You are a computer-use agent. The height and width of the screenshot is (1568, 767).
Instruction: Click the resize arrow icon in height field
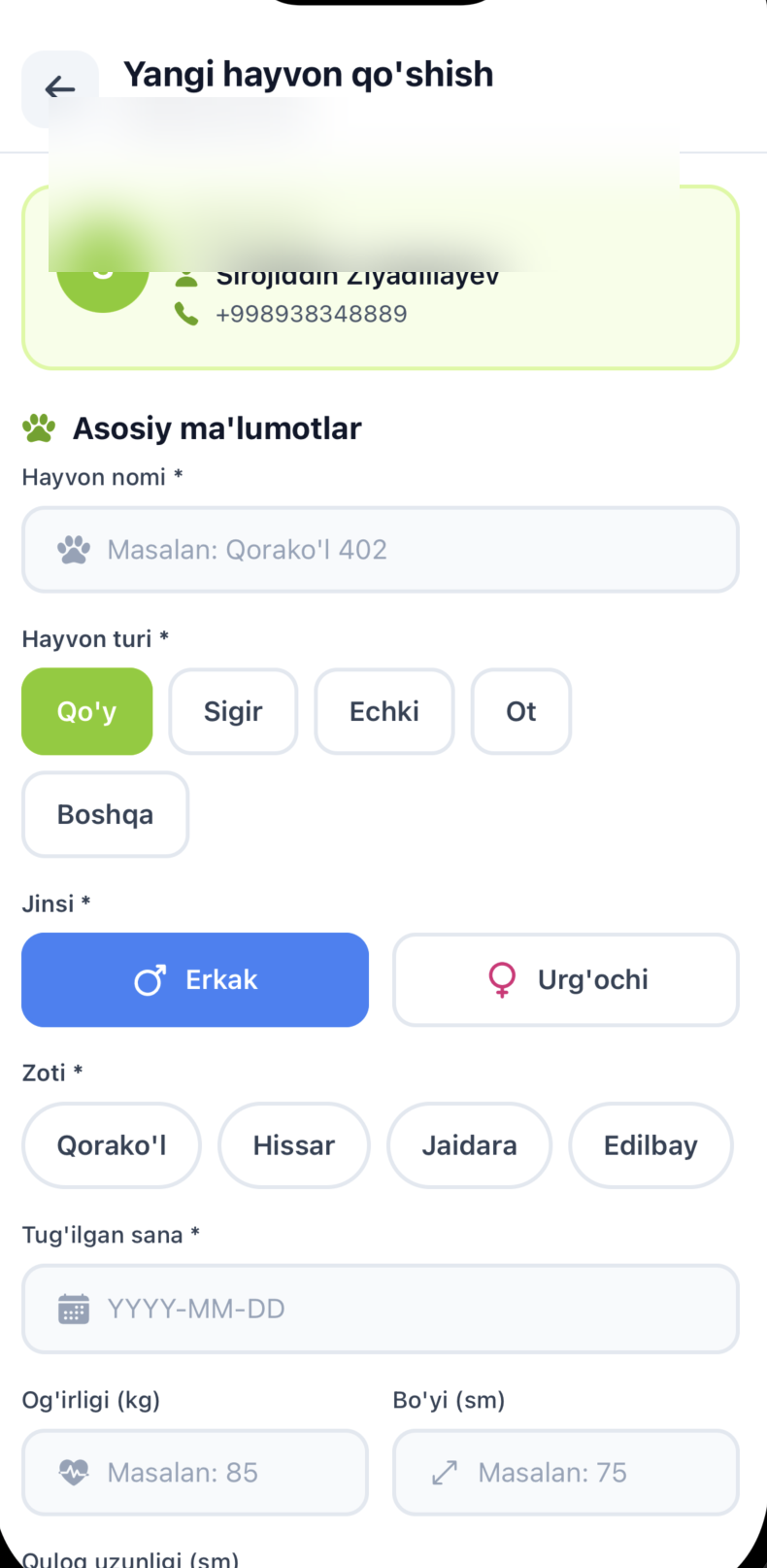pyautogui.click(x=445, y=1473)
